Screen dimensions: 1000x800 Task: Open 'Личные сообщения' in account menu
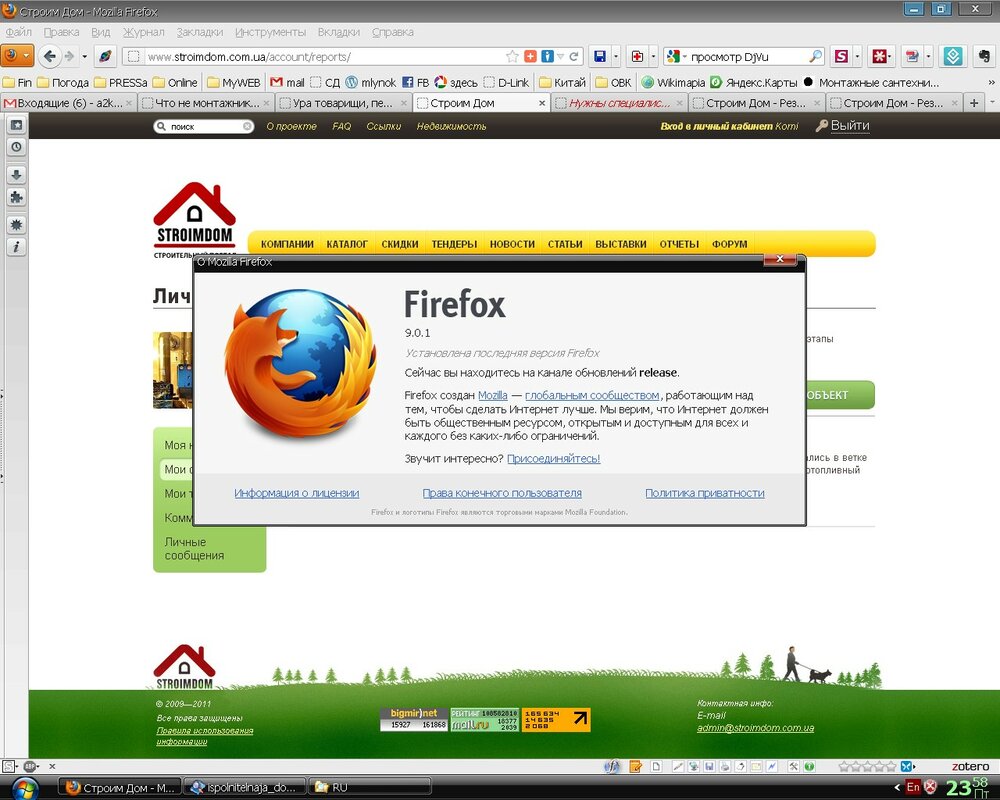[194, 549]
